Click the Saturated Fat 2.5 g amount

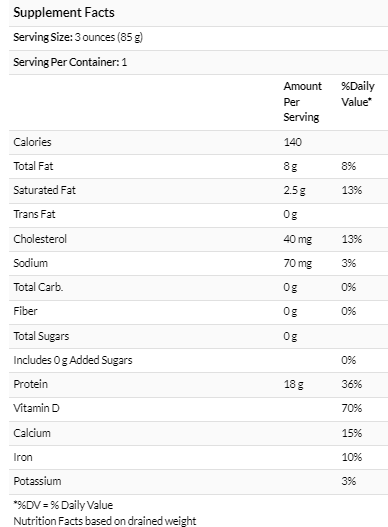pyautogui.click(x=294, y=191)
